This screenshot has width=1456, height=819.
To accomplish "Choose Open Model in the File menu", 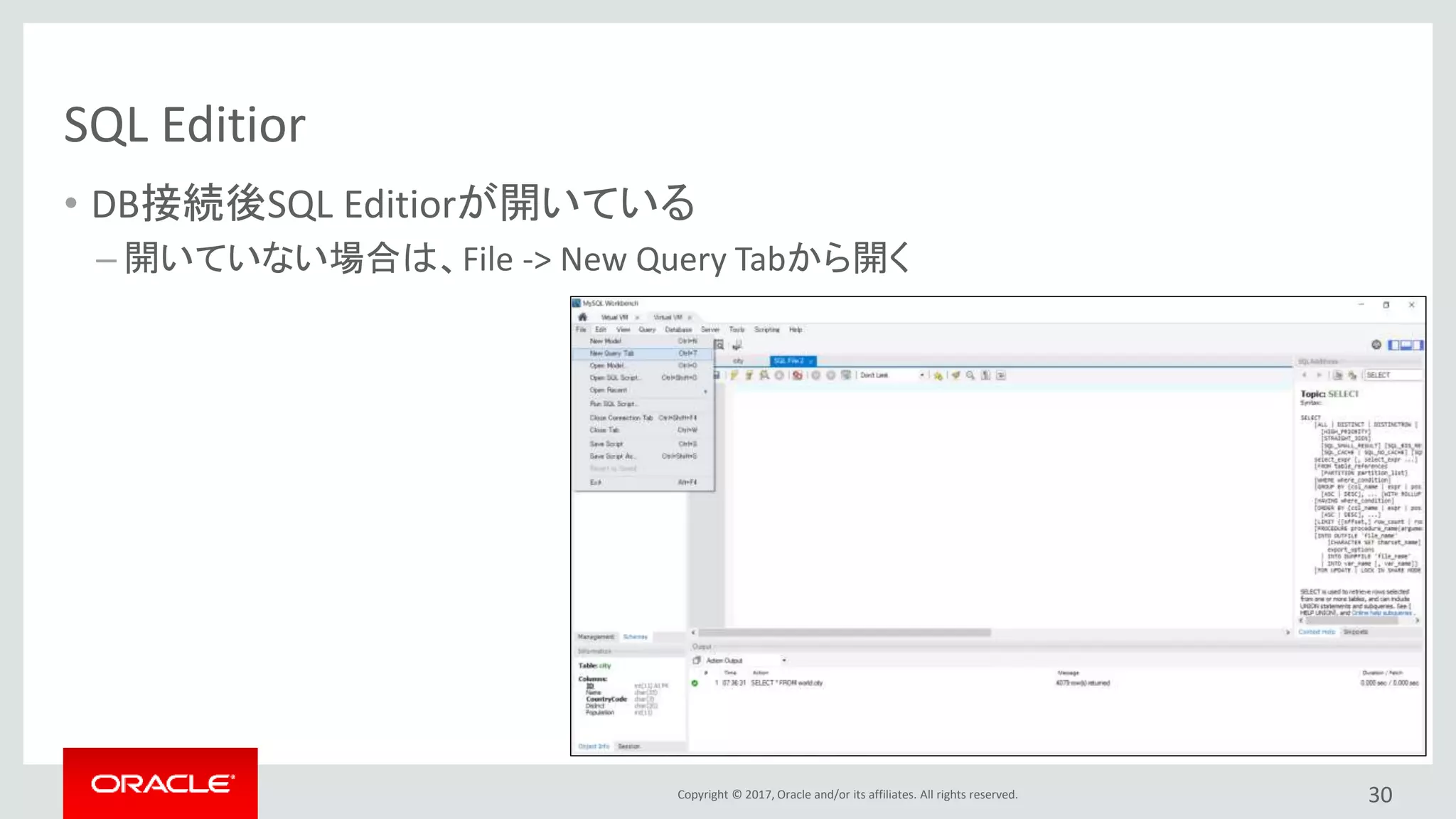I will tap(643, 365).
